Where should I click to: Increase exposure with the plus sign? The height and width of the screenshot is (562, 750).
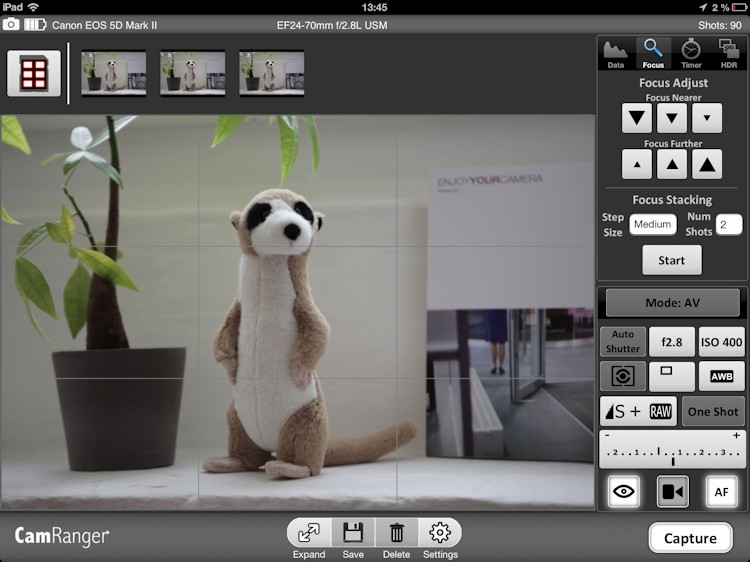pyautogui.click(x=737, y=435)
